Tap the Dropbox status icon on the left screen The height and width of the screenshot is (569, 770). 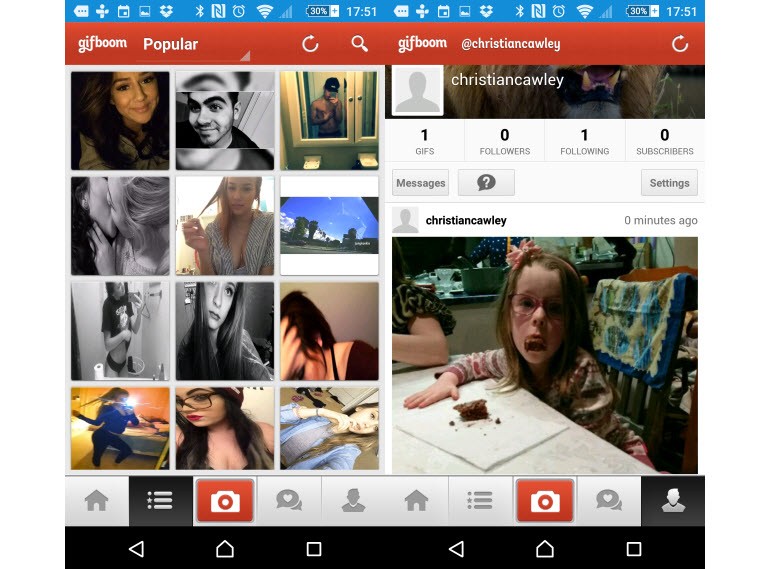pos(166,11)
